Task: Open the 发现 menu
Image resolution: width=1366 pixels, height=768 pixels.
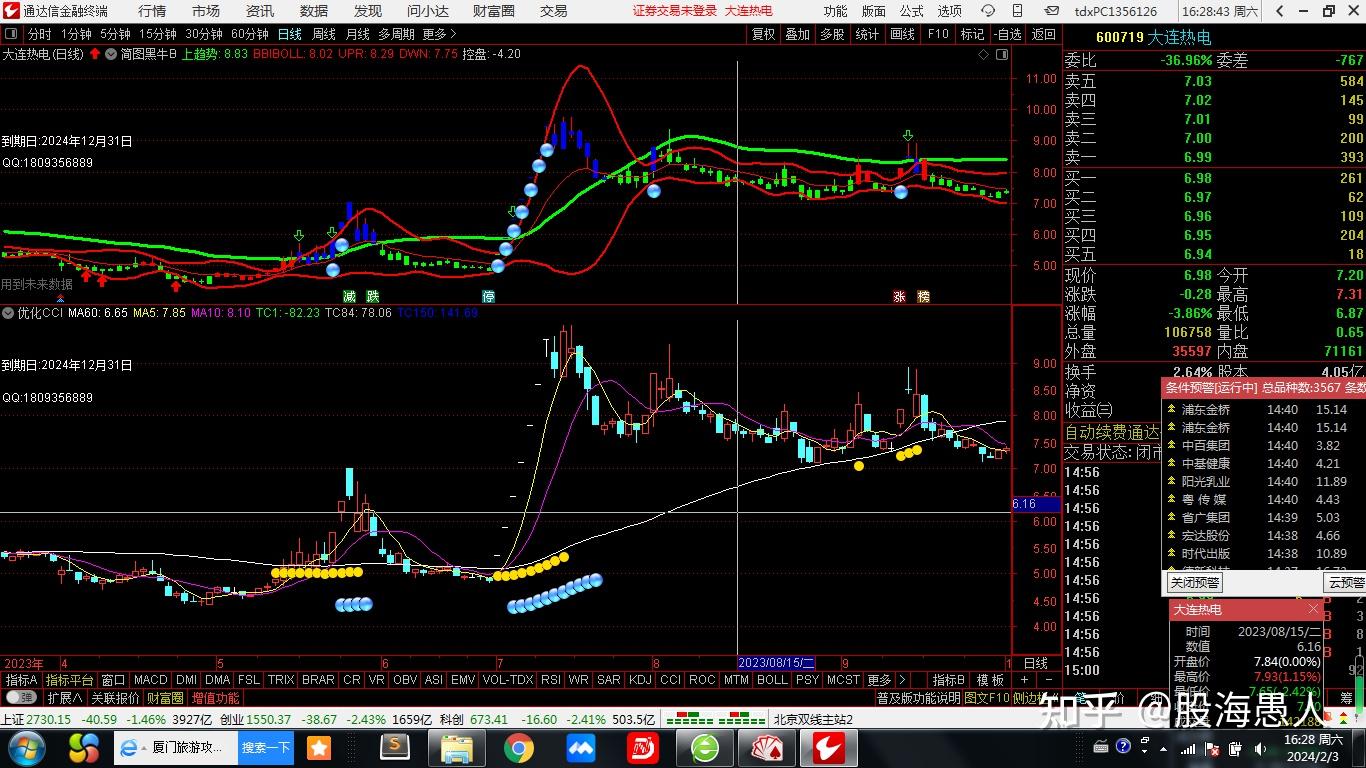Action: click(368, 11)
